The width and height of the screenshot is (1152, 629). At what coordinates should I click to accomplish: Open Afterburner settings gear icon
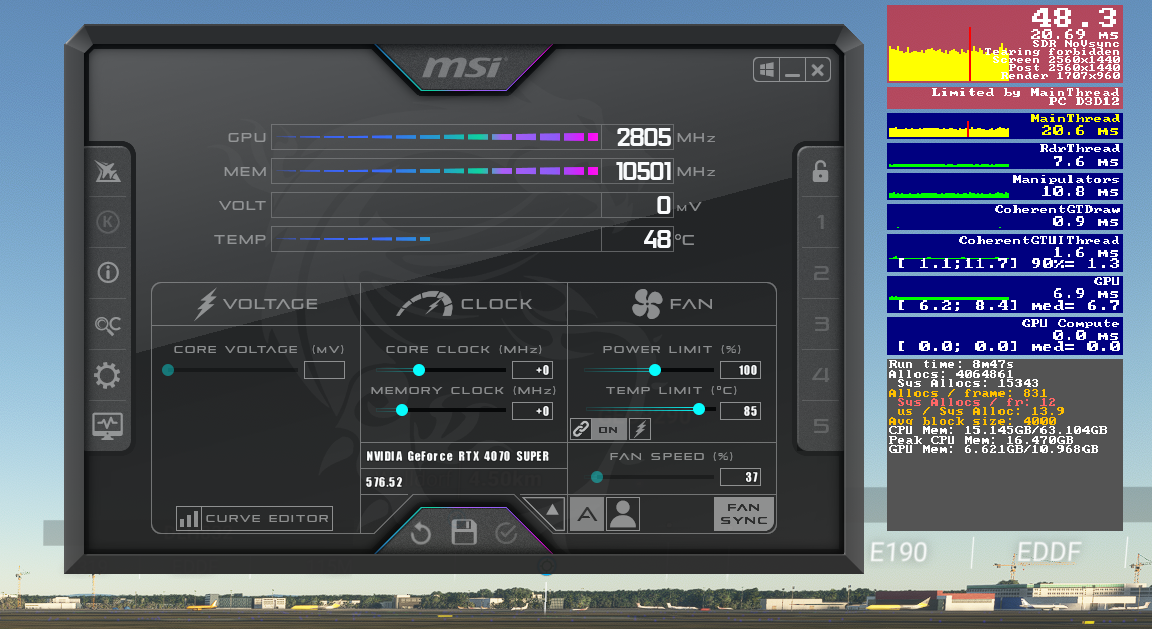coord(107,375)
